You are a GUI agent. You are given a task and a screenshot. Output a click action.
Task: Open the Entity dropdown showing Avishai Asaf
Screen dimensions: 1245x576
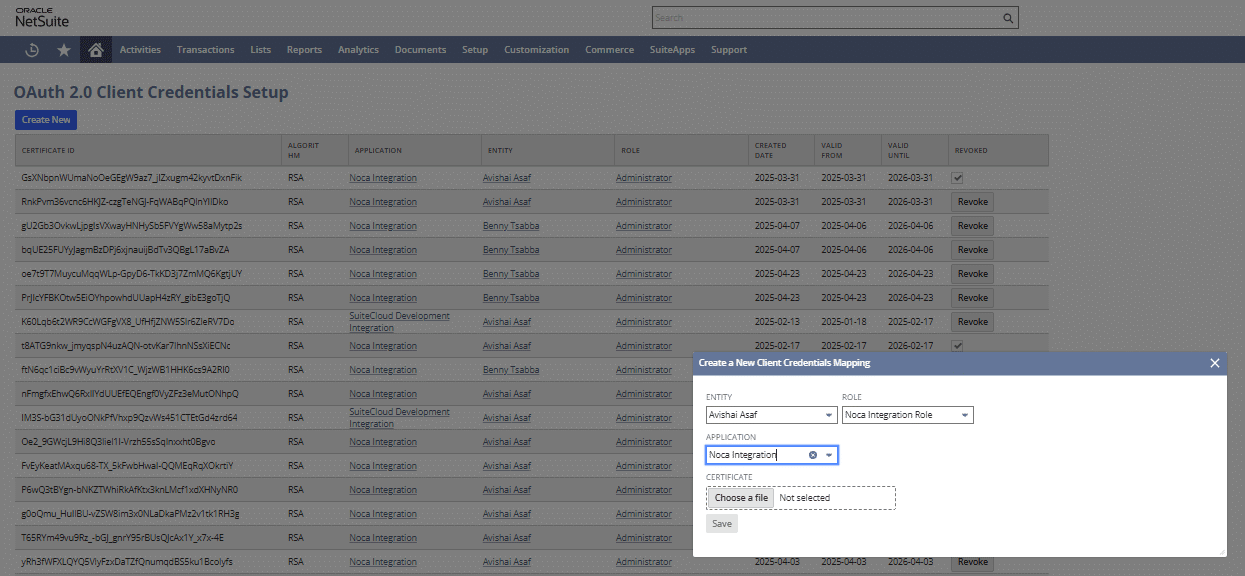771,415
